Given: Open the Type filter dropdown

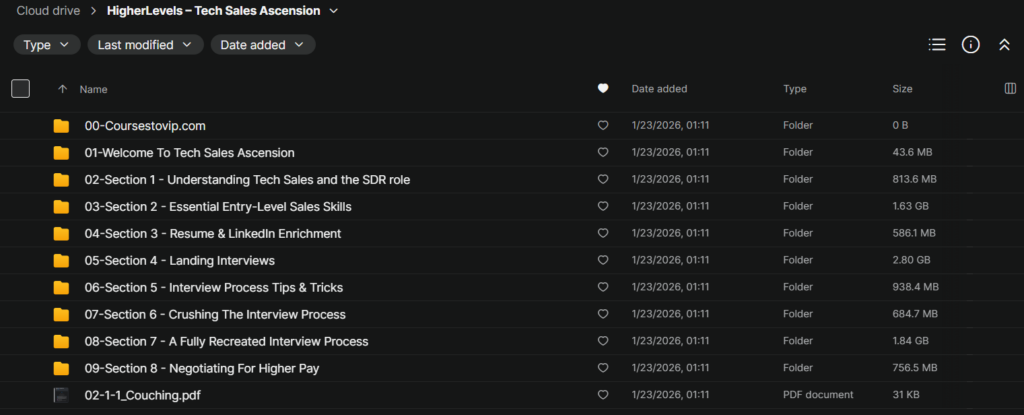Looking at the screenshot, I should click(47, 45).
